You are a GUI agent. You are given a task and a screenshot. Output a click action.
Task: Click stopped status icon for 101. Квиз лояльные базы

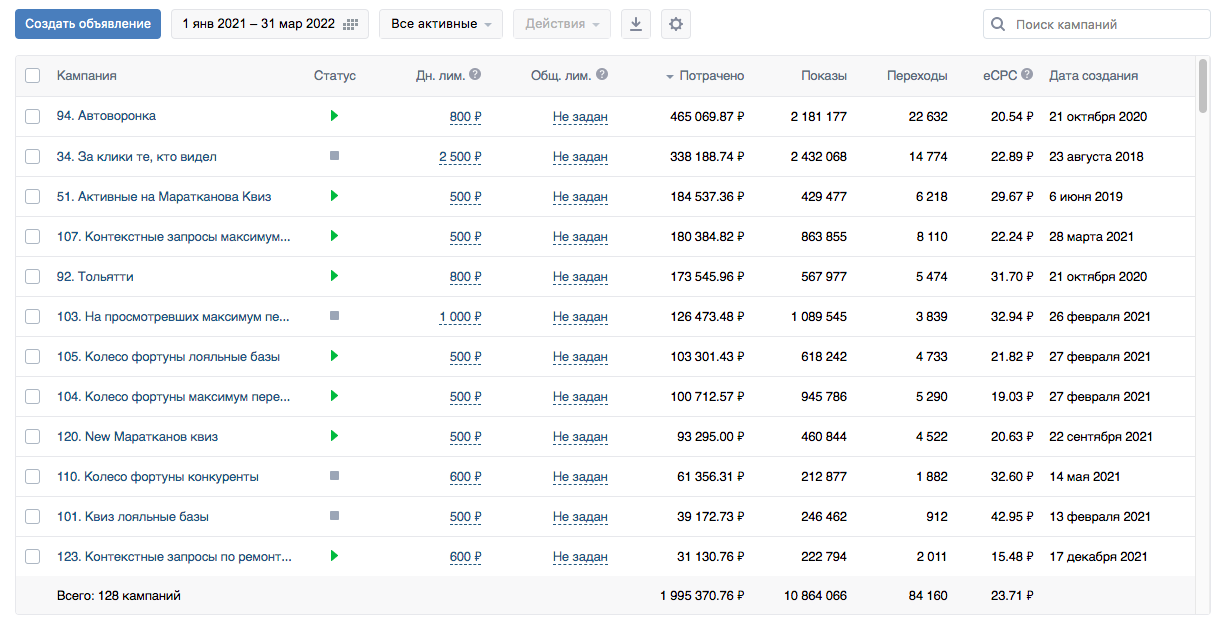[x=334, y=516]
